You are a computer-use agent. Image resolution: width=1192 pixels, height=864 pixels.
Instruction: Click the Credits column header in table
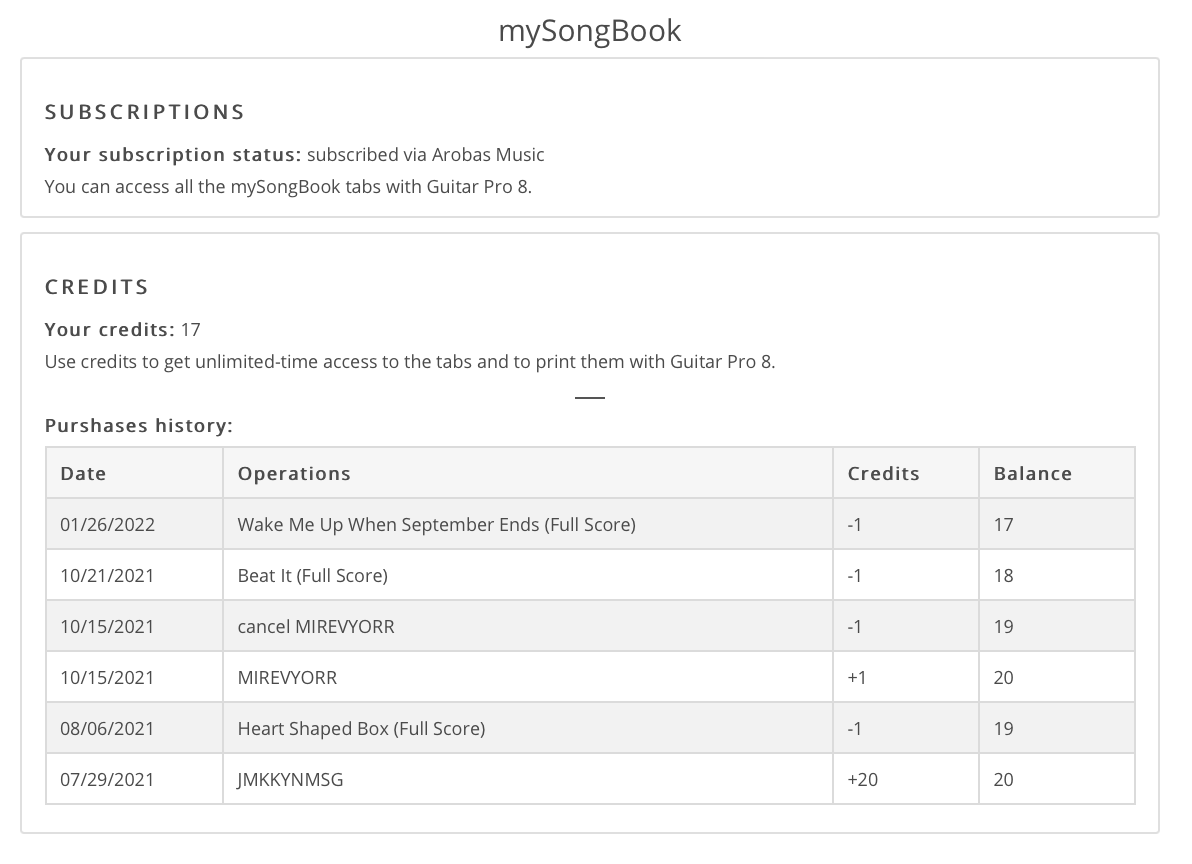(x=883, y=473)
